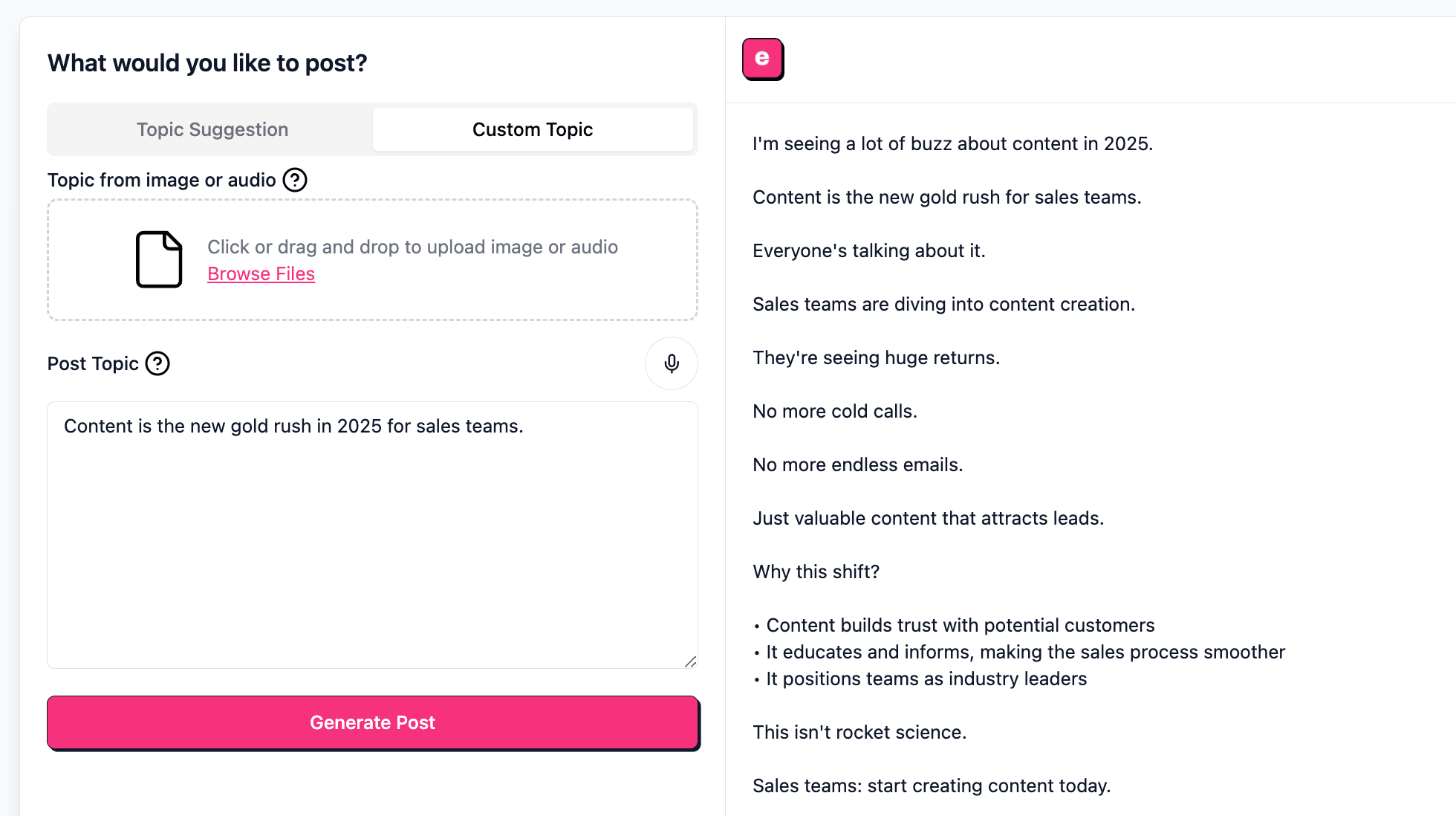Screen dimensions: 1456x816
Task: Click the dashed upload drop zone
Action: tap(372, 259)
